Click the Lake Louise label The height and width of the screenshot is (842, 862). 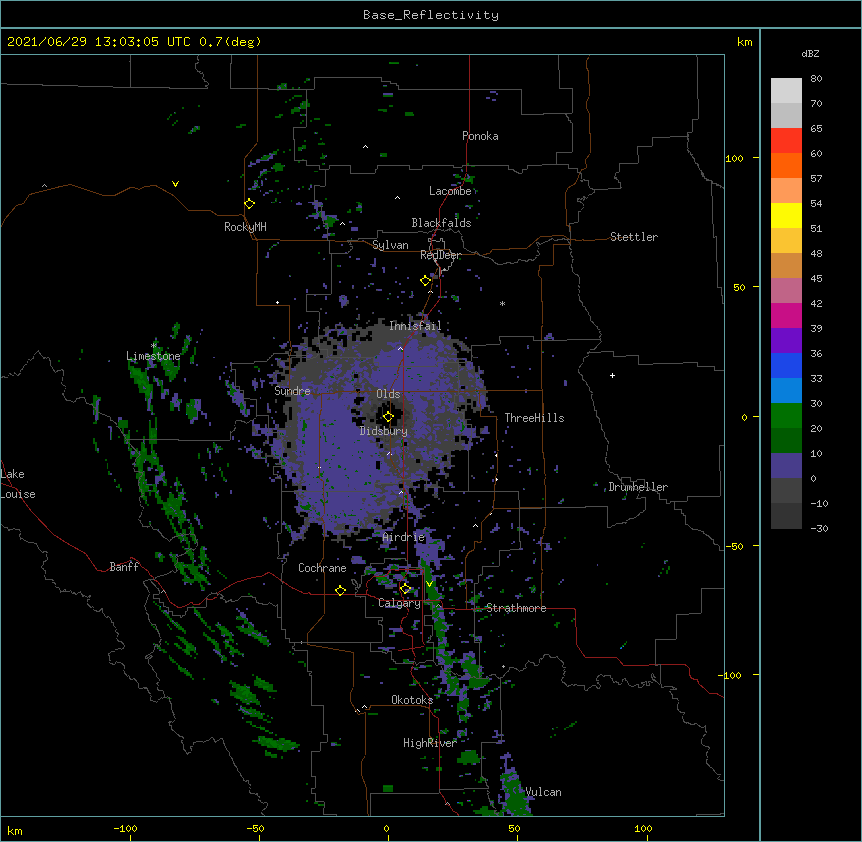pos(18,484)
